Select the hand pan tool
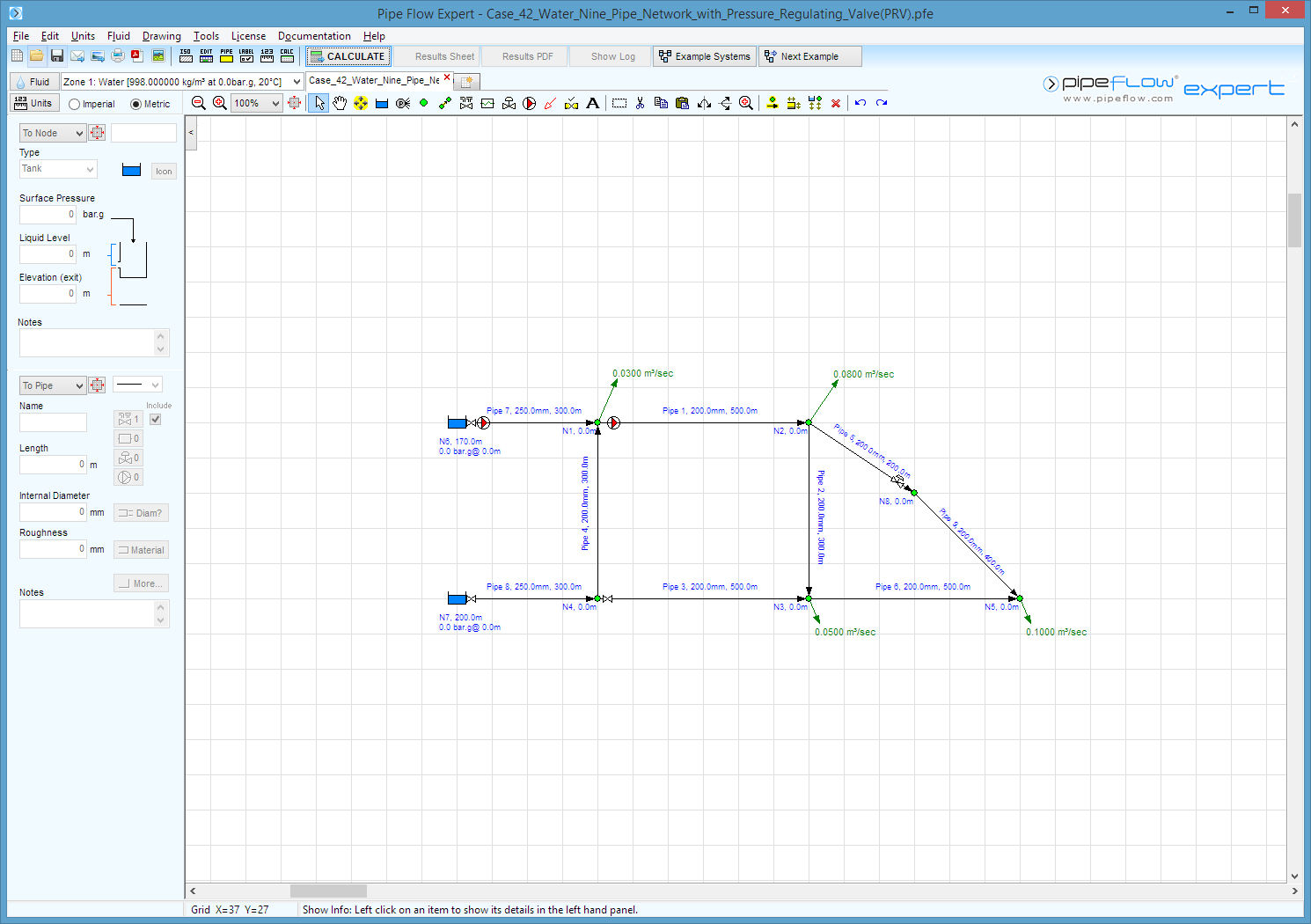 coord(340,103)
